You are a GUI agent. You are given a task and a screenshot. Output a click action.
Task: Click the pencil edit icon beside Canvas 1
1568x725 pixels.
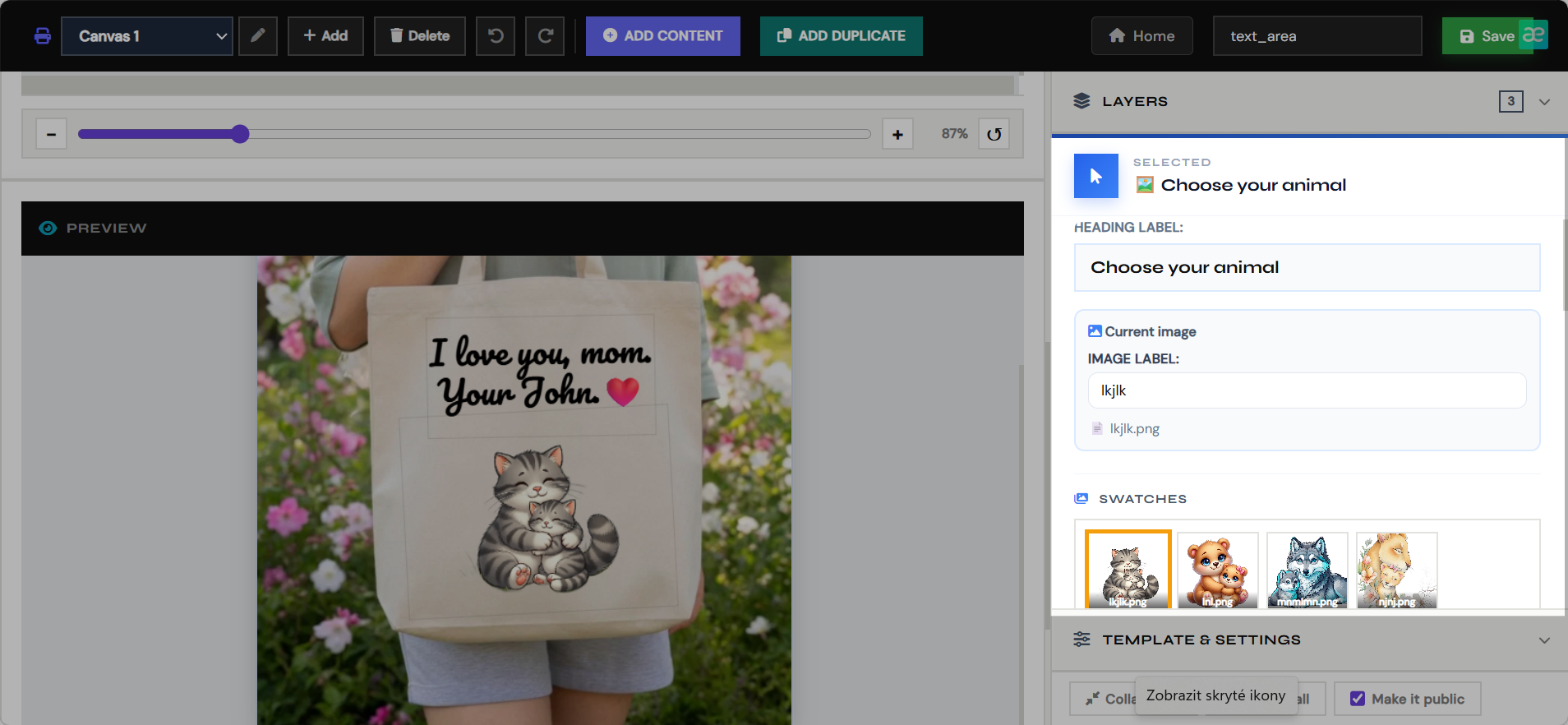click(258, 36)
